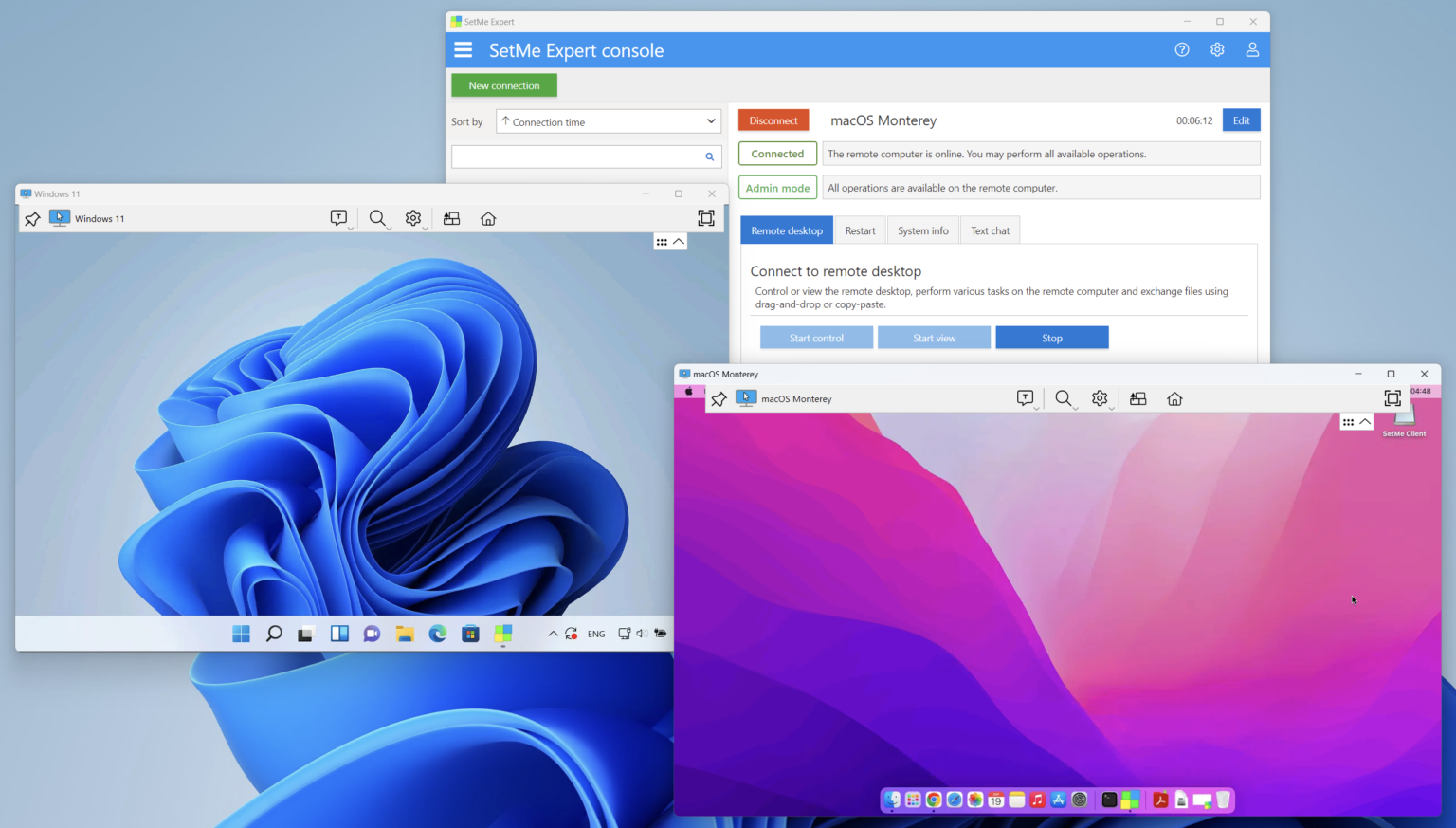
Task: Launch Safari from the remote macOS dock
Action: point(955,800)
